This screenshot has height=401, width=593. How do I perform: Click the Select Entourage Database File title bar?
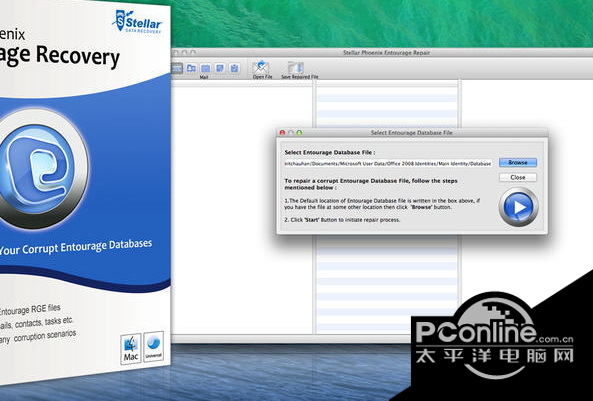tap(411, 133)
